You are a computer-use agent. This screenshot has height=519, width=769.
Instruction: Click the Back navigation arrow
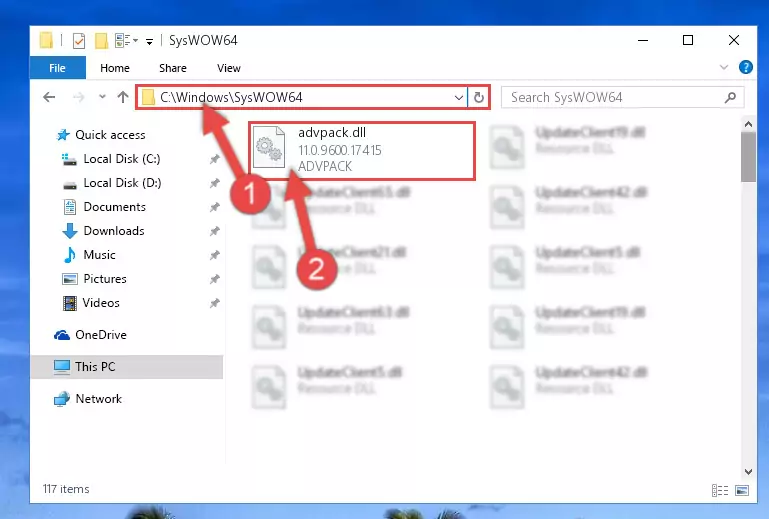tap(49, 97)
